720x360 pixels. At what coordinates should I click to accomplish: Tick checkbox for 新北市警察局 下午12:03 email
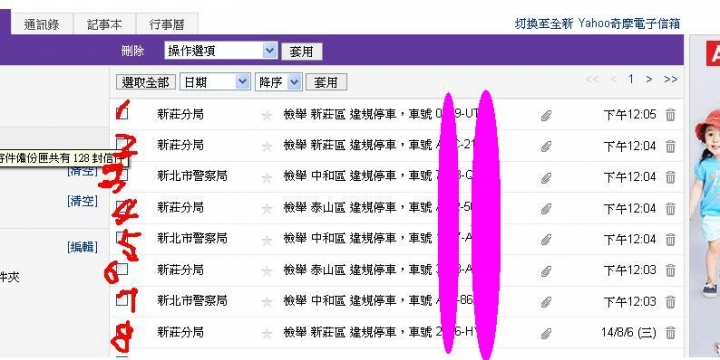coord(122,300)
